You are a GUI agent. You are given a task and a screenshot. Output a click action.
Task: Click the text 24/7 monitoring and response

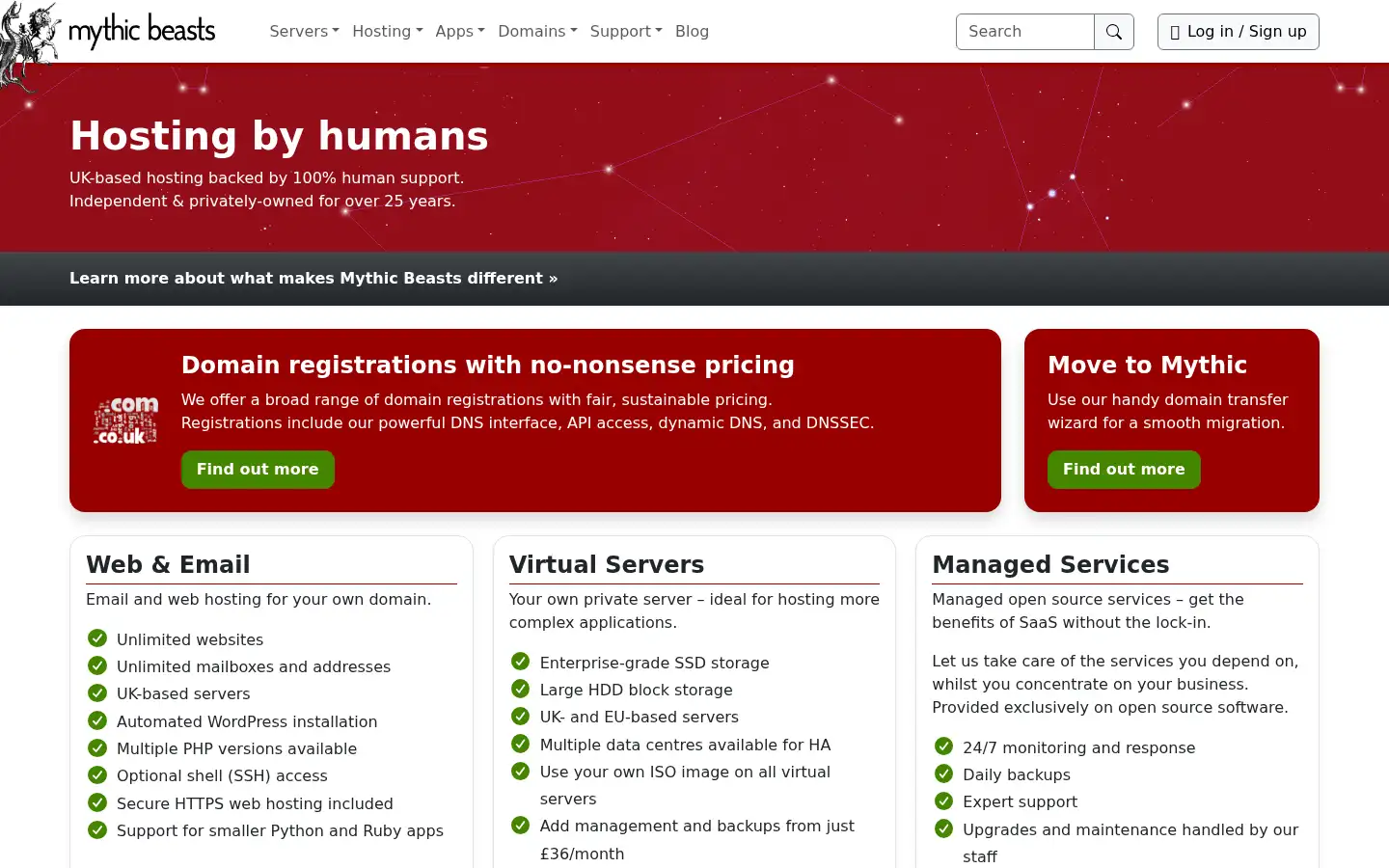click(1078, 747)
